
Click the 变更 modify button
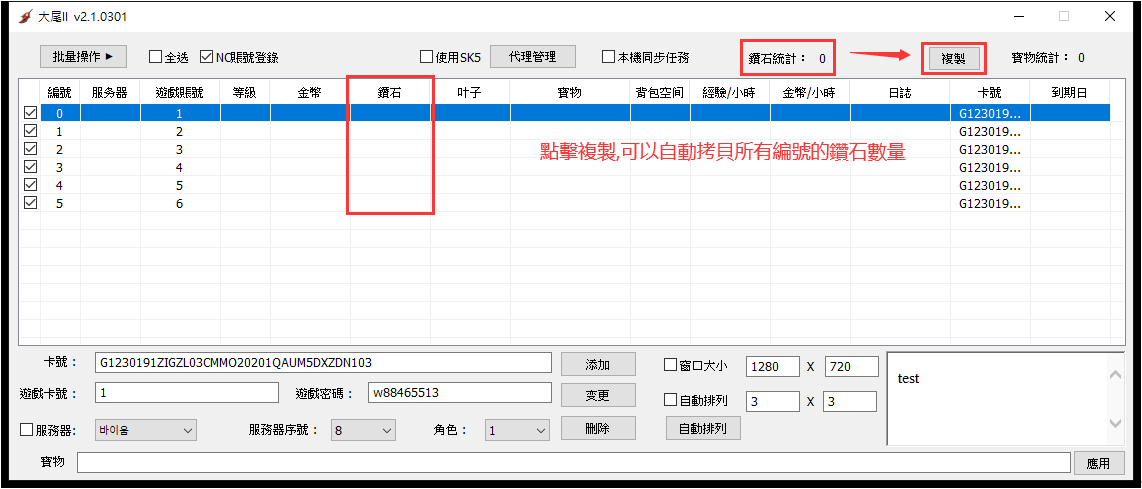[x=597, y=396]
